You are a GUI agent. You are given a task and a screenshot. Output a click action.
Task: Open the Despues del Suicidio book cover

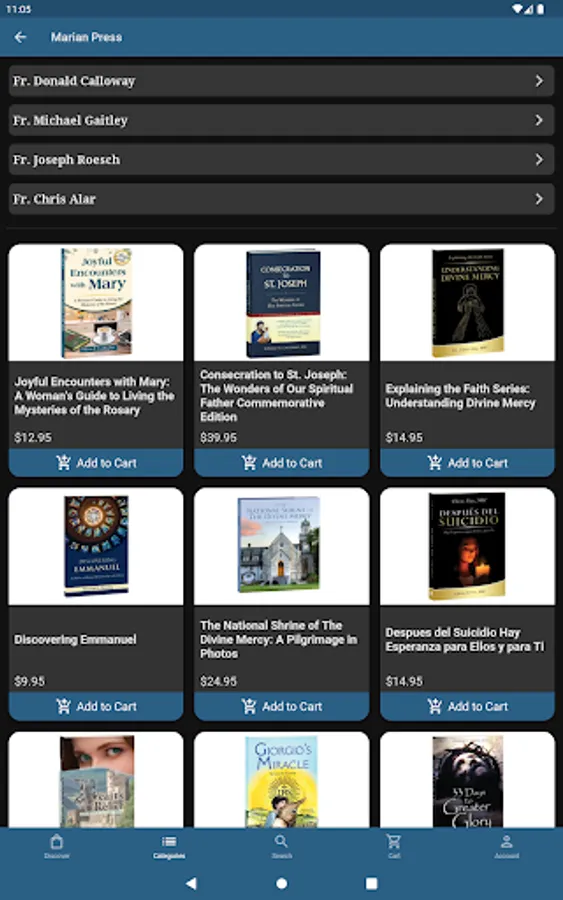(467, 546)
